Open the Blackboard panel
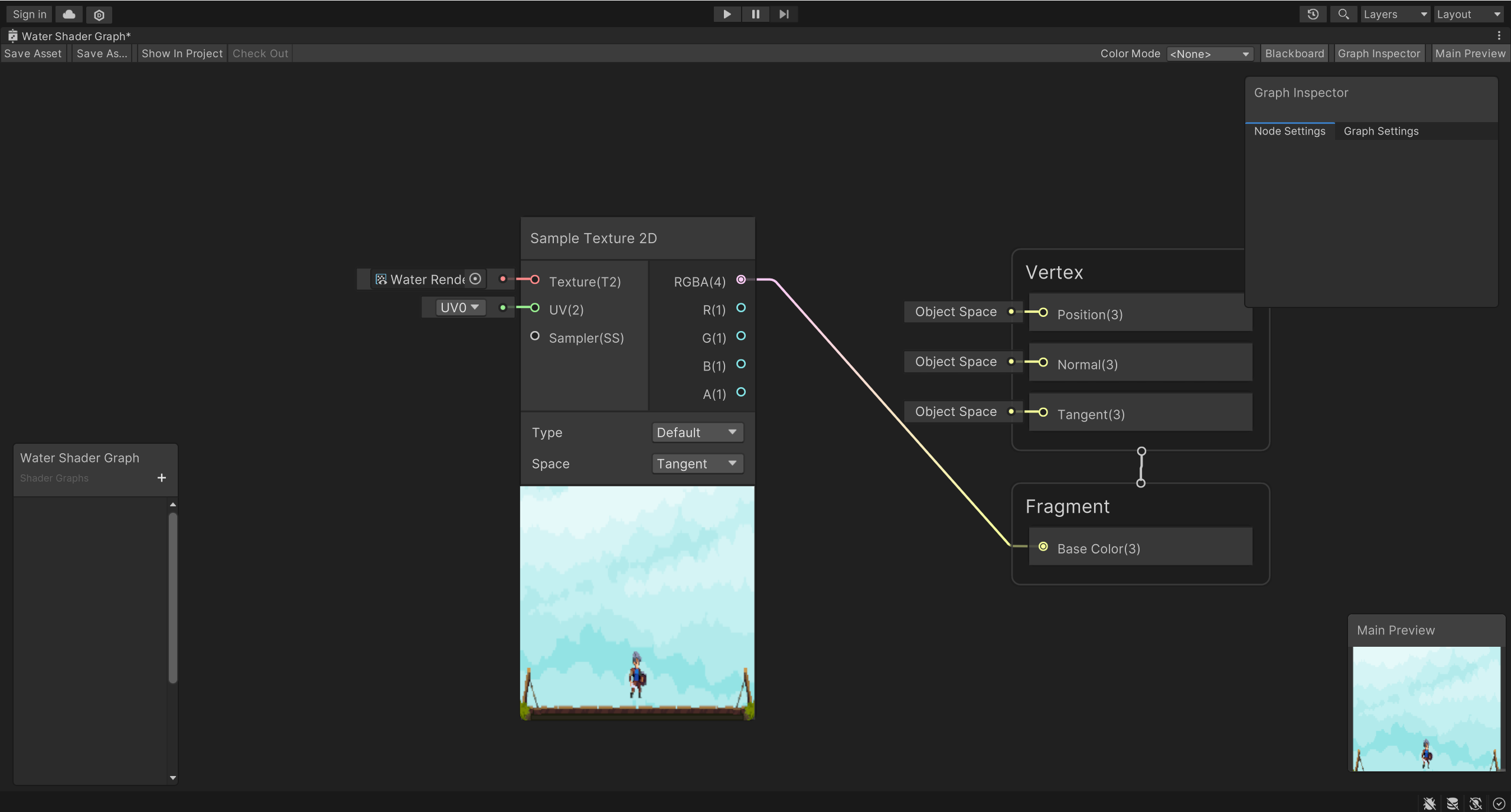 coord(1294,53)
